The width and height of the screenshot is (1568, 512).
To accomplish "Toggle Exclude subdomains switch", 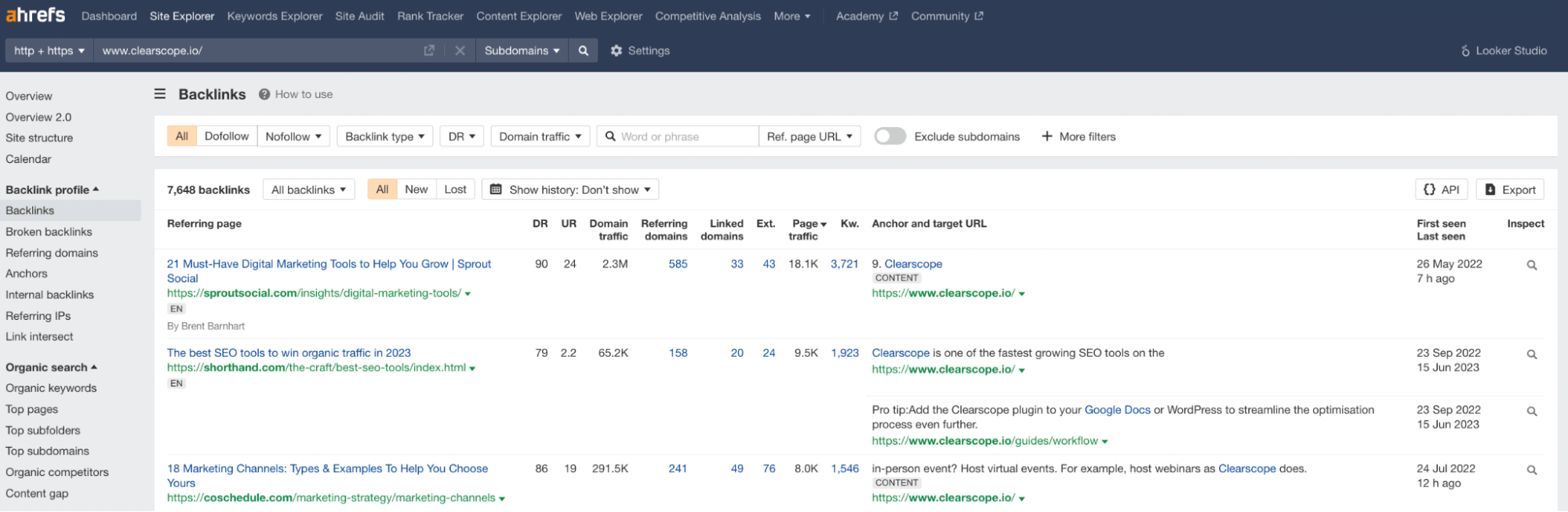I will point(890,136).
